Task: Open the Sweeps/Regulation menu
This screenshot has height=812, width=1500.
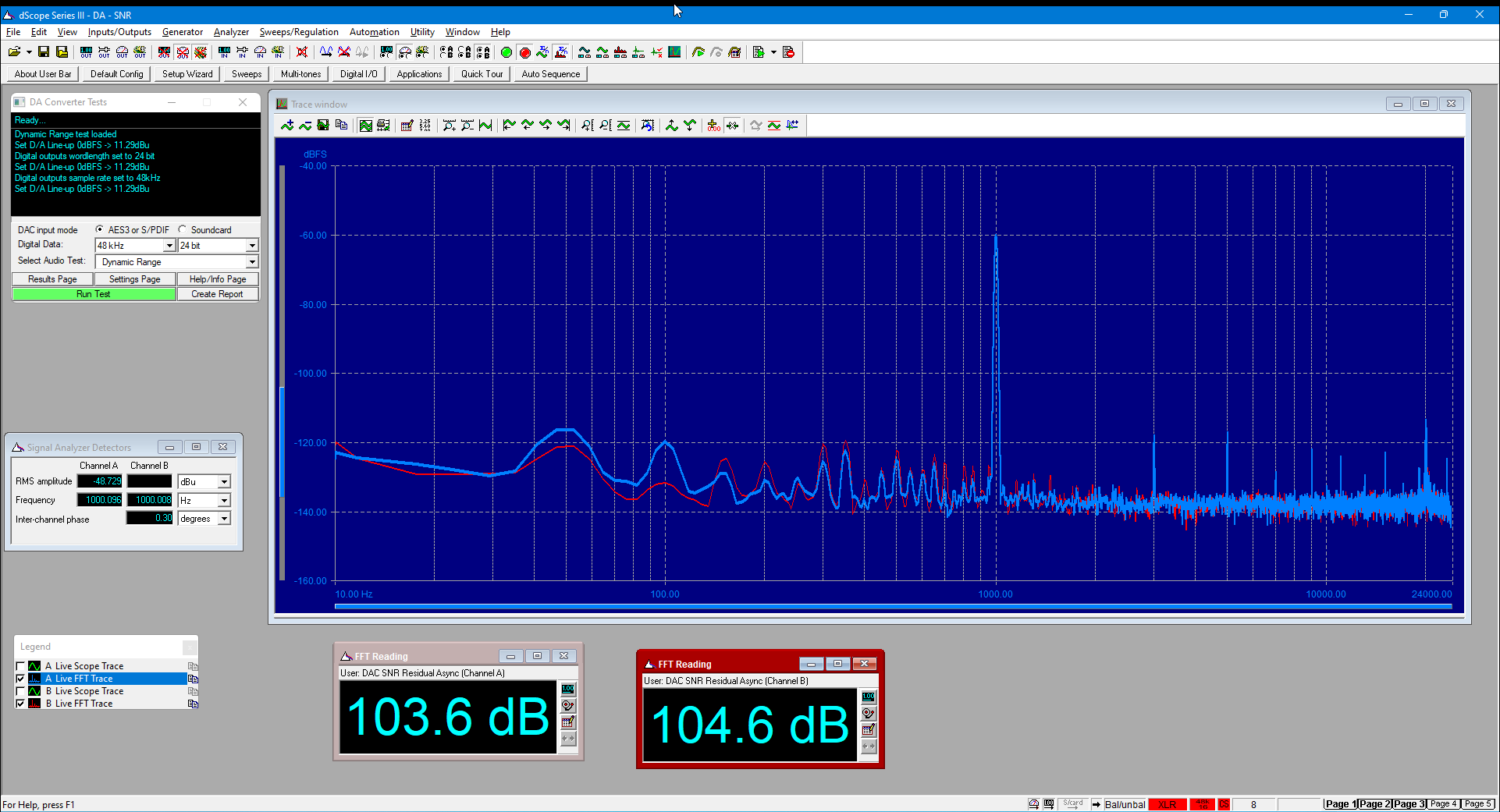Action: tap(299, 32)
